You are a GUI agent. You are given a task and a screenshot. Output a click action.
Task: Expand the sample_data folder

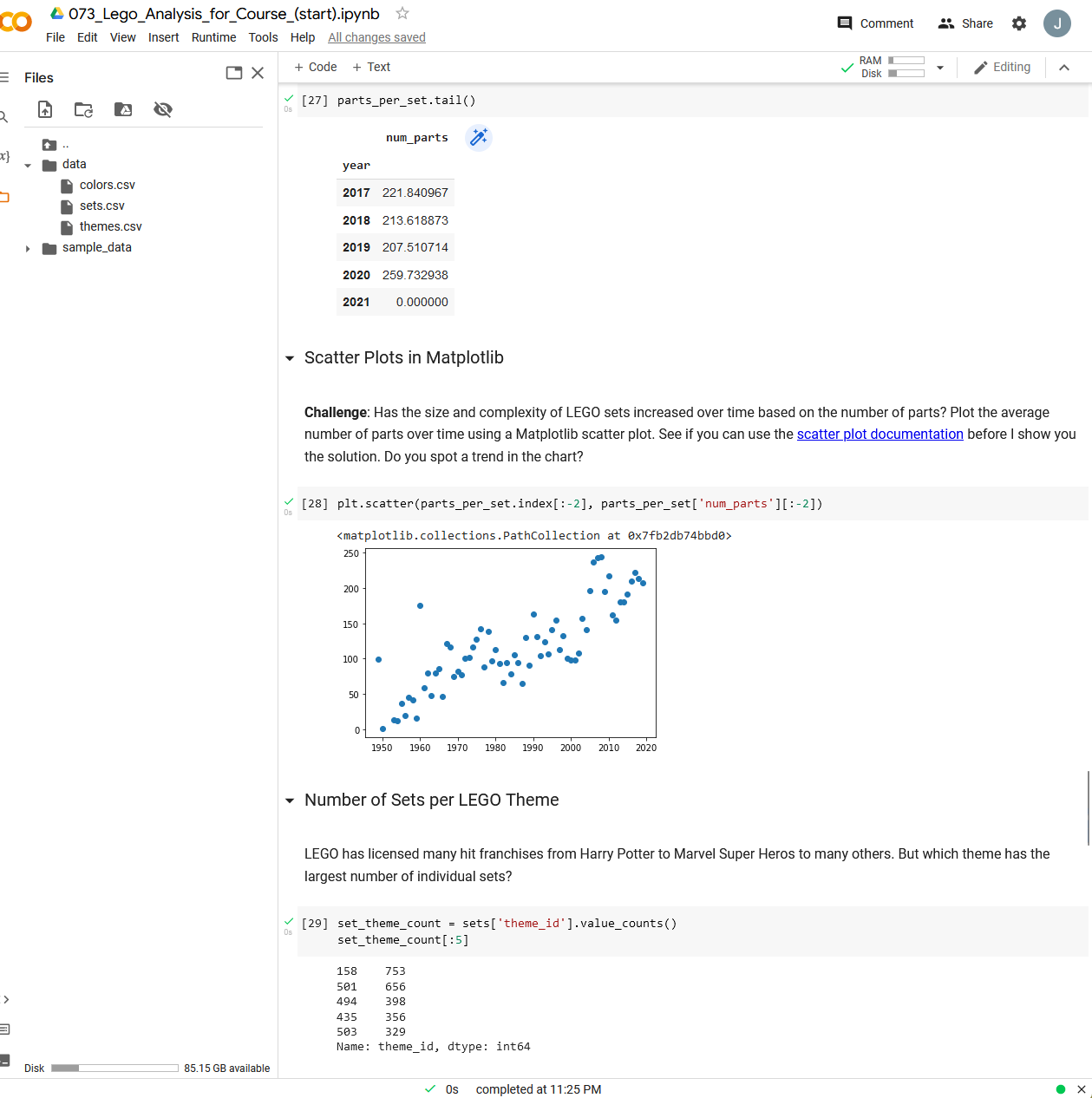(x=28, y=247)
